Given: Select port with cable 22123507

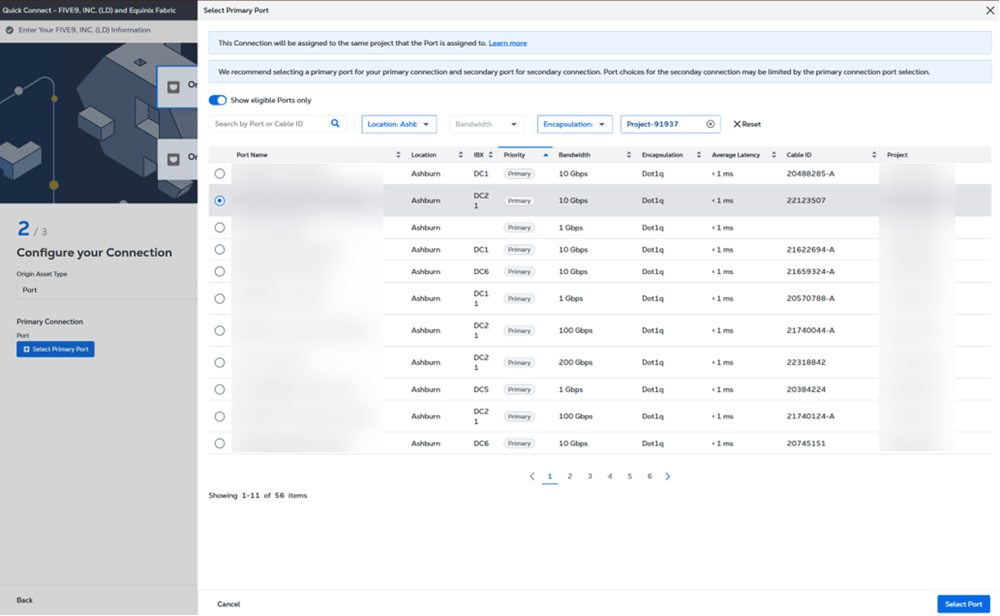Looking at the screenshot, I should 219,200.
